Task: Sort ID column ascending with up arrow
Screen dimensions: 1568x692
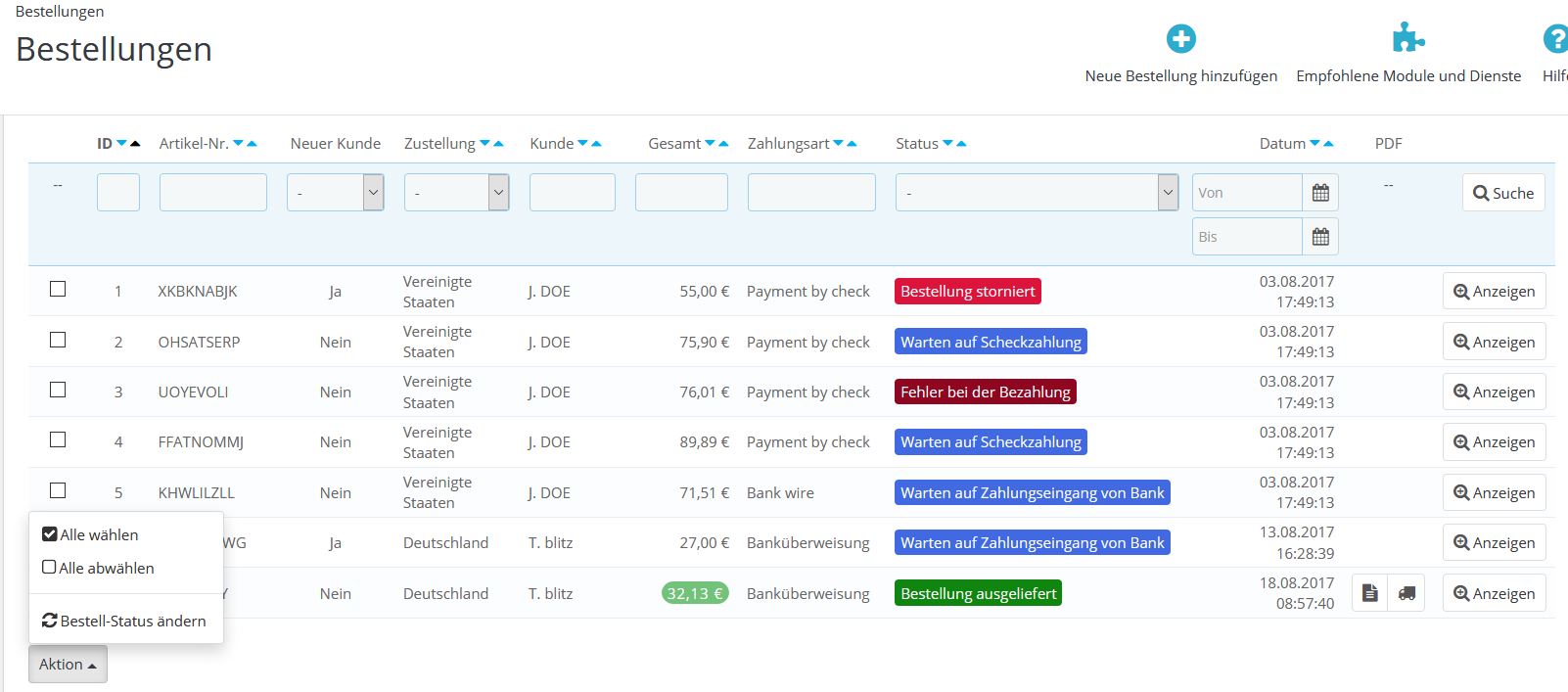Action: (135, 144)
